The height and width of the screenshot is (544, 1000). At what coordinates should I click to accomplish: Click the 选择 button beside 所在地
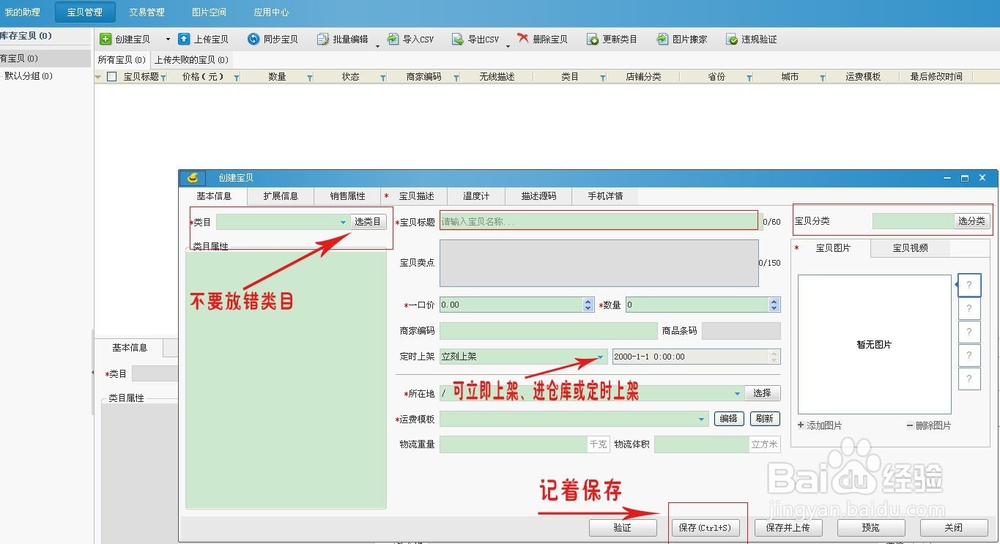[762, 393]
